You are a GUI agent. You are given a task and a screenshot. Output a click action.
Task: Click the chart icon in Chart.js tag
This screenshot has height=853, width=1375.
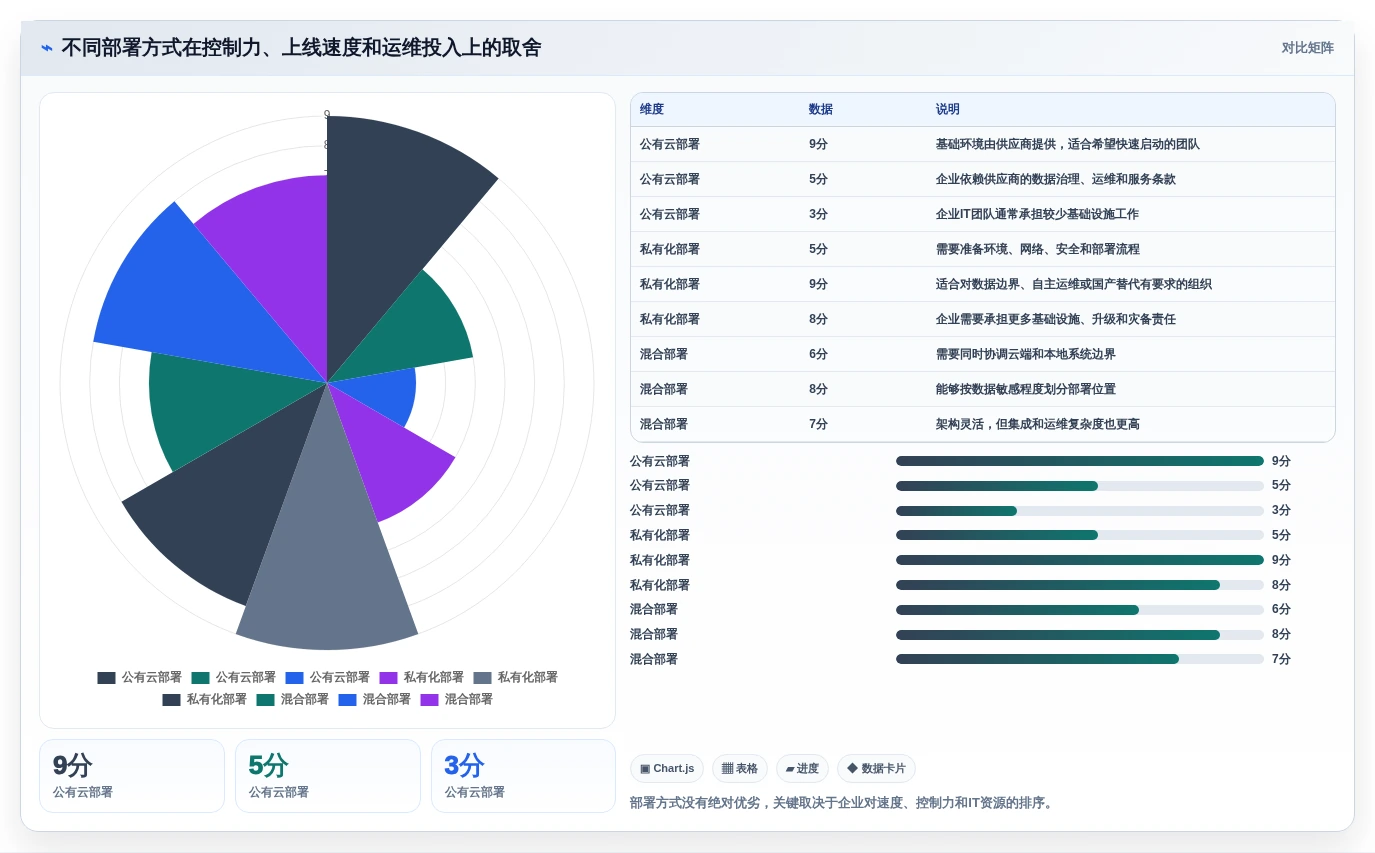[645, 769]
